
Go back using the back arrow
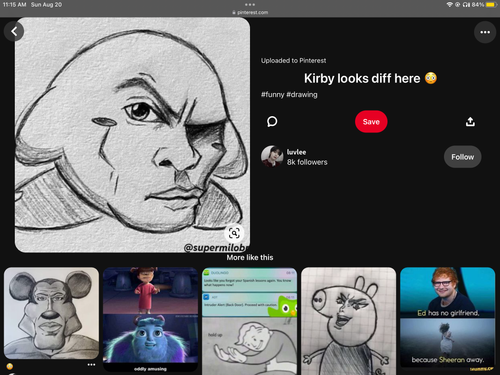tap(14, 31)
